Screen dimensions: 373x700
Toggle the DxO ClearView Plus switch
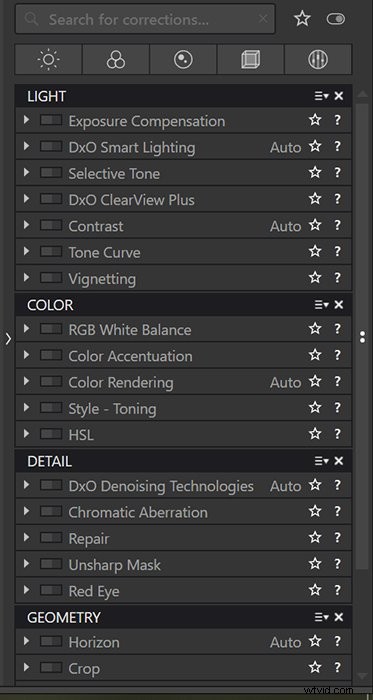tap(51, 199)
